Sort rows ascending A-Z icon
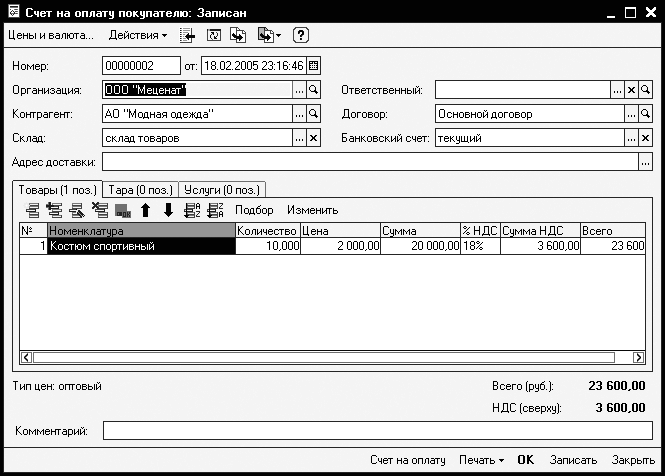The image size is (665, 476). coord(192,210)
